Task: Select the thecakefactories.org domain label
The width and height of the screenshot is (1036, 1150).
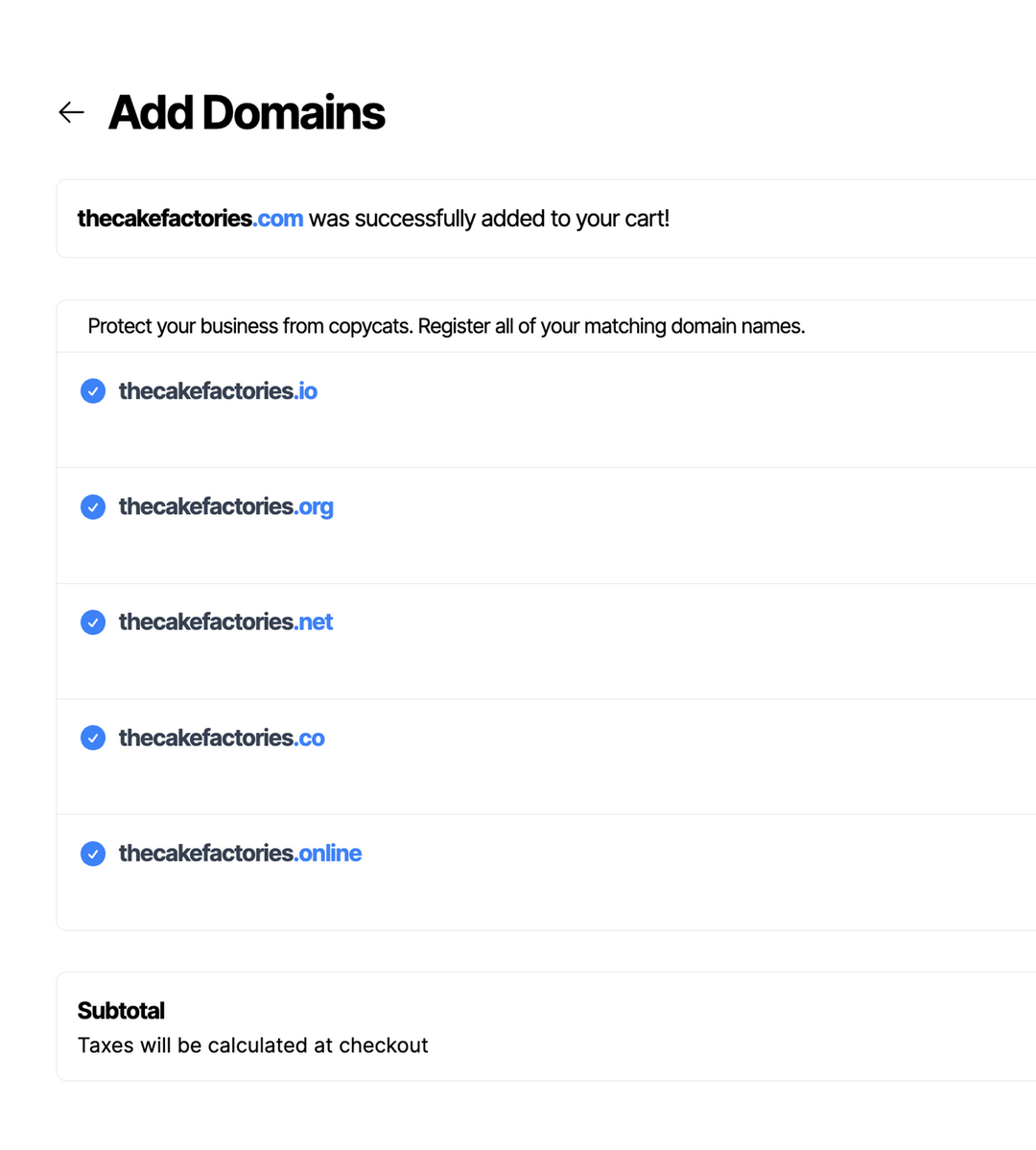Action: click(225, 506)
